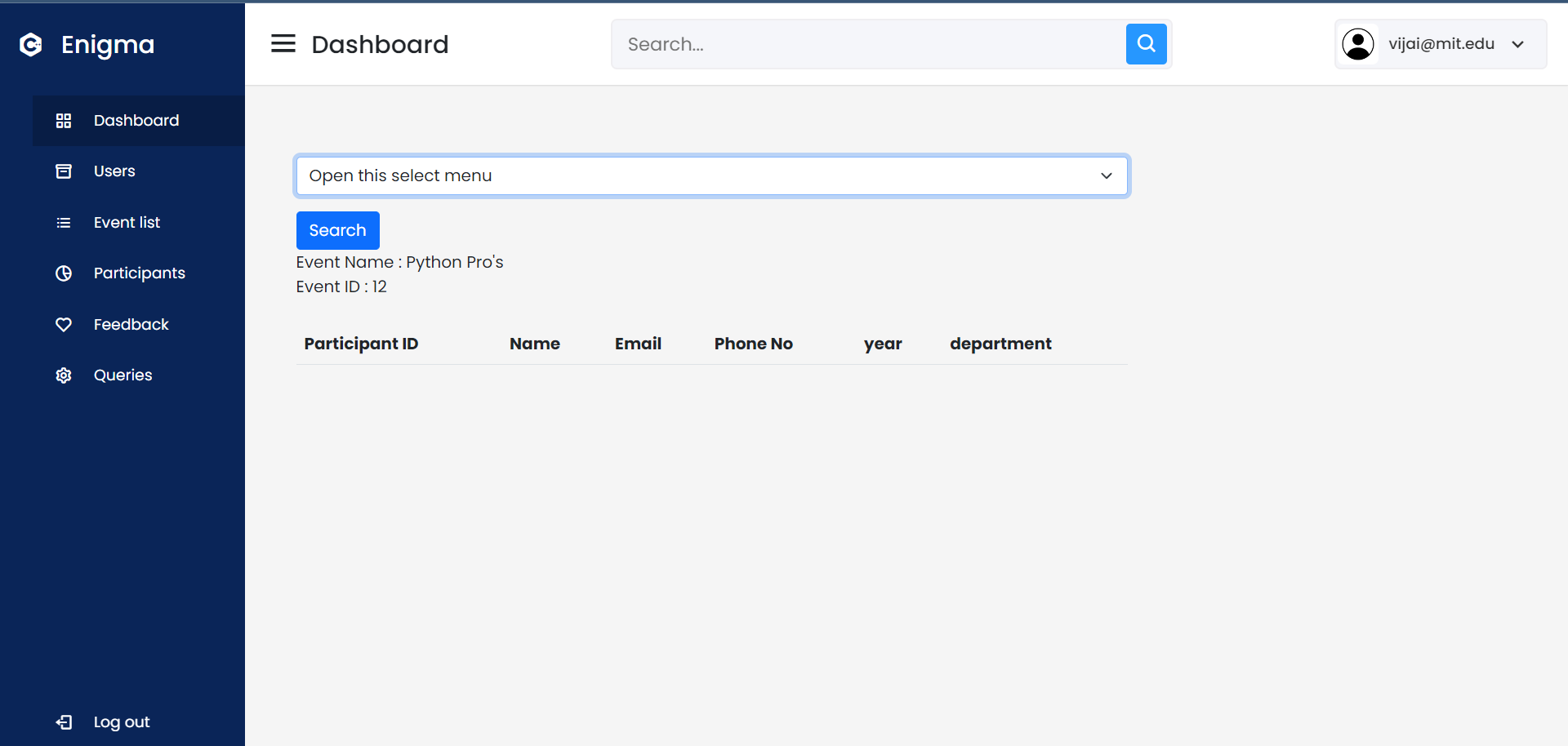
Task: Click the Users icon in sidebar
Action: tap(64, 171)
